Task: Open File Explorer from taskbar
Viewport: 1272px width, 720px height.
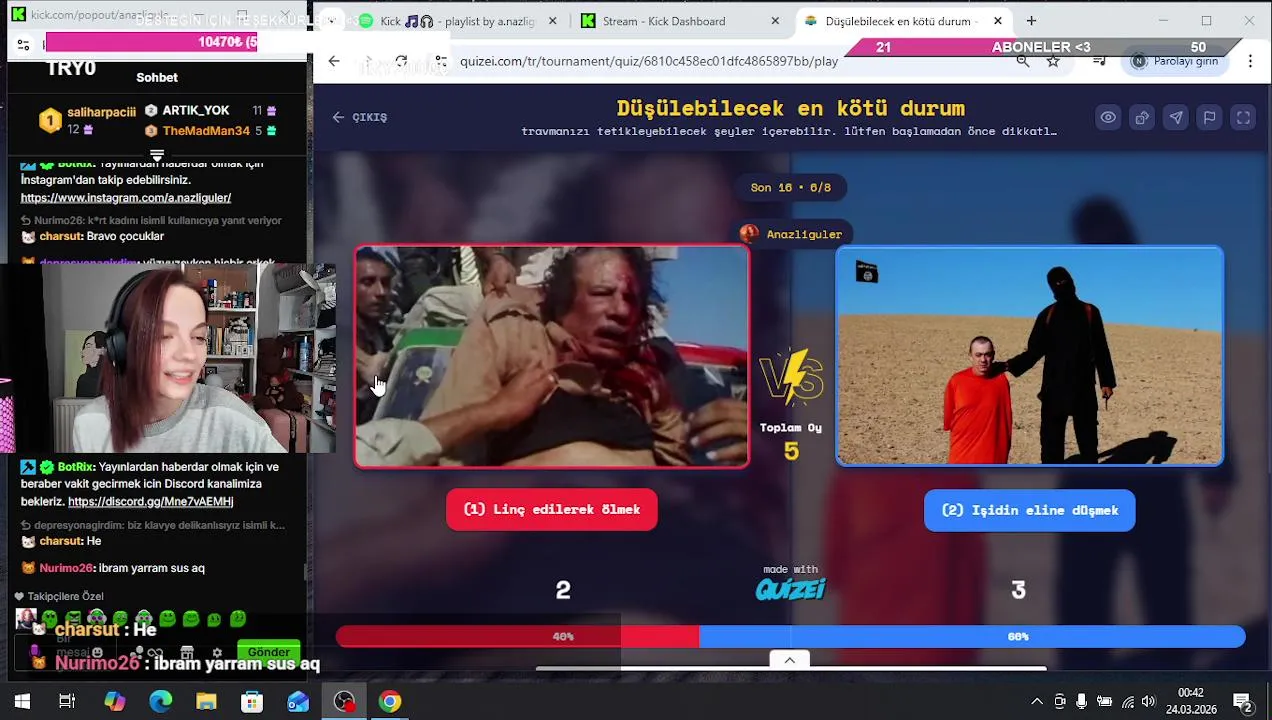Action: pyautogui.click(x=206, y=702)
